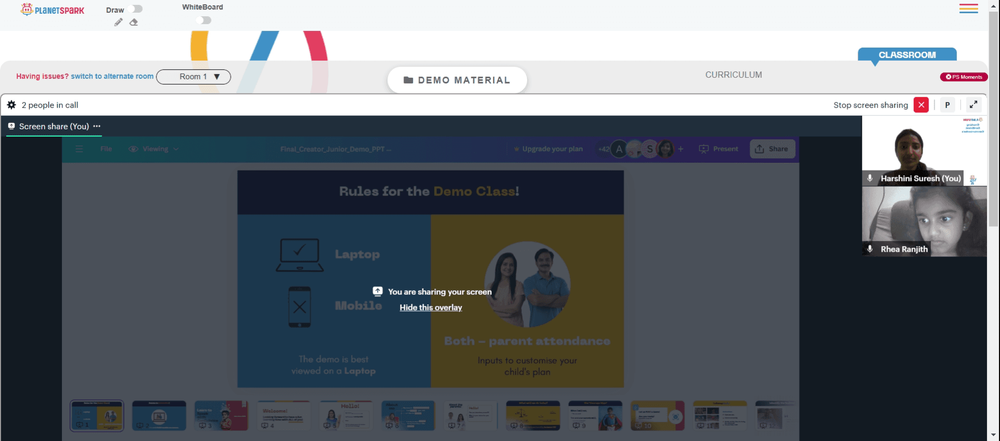1000x441 pixels.
Task: Click the Final_Creator_Junior_Demo_PPT file name
Action: click(x=335, y=149)
